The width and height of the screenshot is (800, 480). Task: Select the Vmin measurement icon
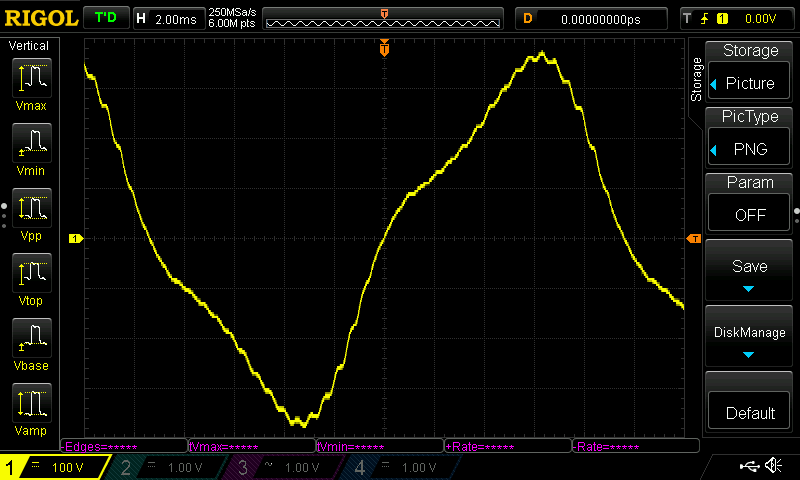[32, 143]
